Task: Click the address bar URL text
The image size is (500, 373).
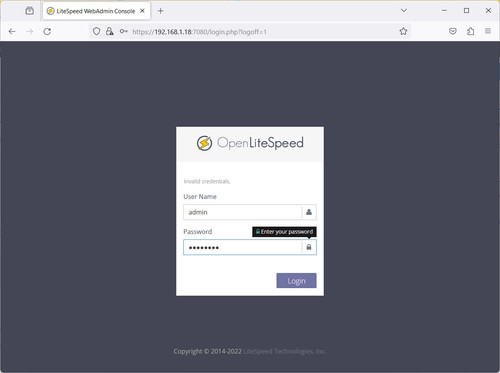Action: click(x=199, y=32)
